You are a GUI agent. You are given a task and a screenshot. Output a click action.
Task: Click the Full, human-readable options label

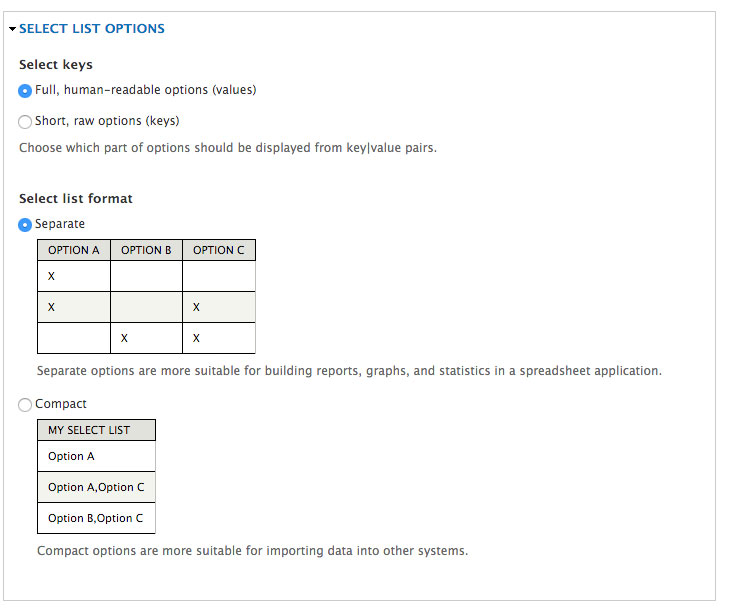(x=146, y=90)
